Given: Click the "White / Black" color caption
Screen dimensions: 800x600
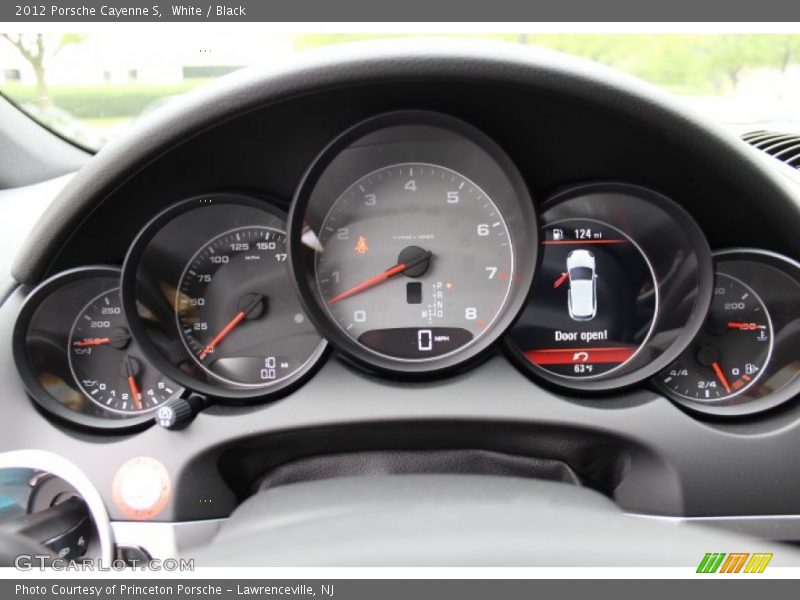Looking at the screenshot, I should (208, 11).
